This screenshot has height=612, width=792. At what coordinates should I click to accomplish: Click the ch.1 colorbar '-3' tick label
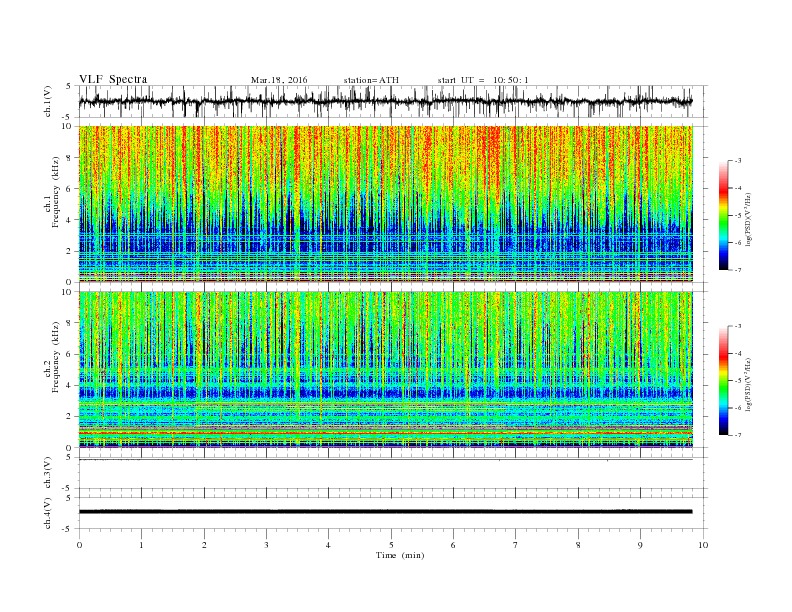pos(737,161)
